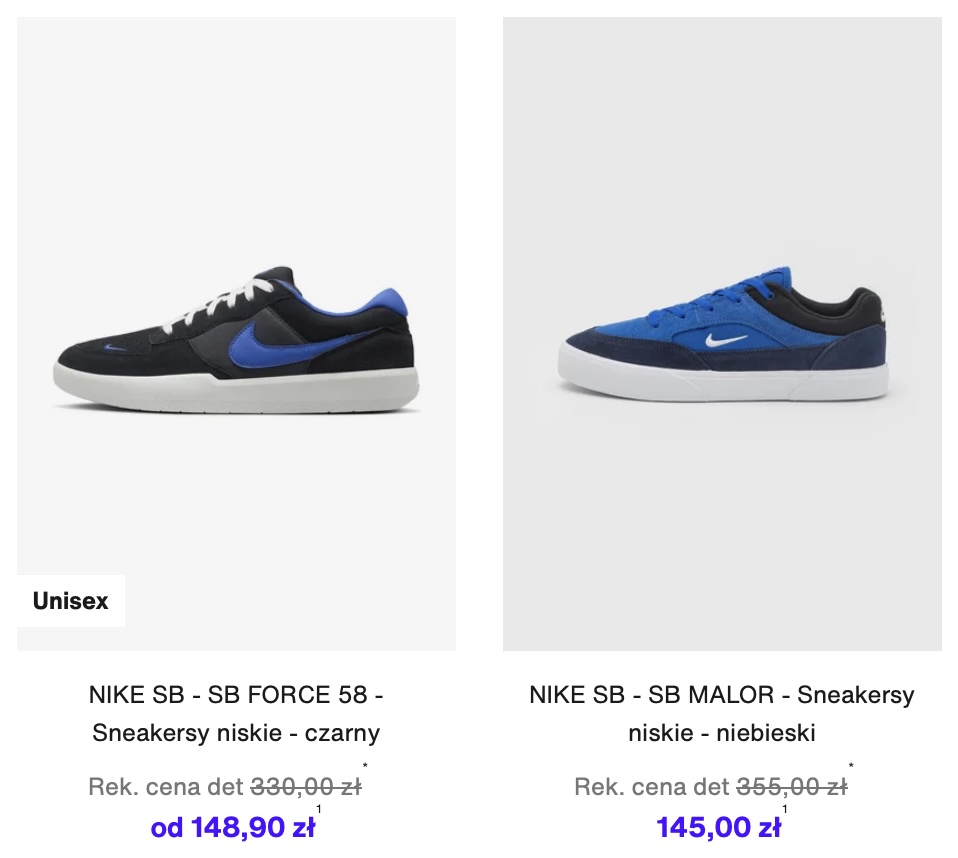Image resolution: width=958 pixels, height=858 pixels.
Task: Select the crossed-out 330,00 zł price
Action: pyautogui.click(x=306, y=786)
